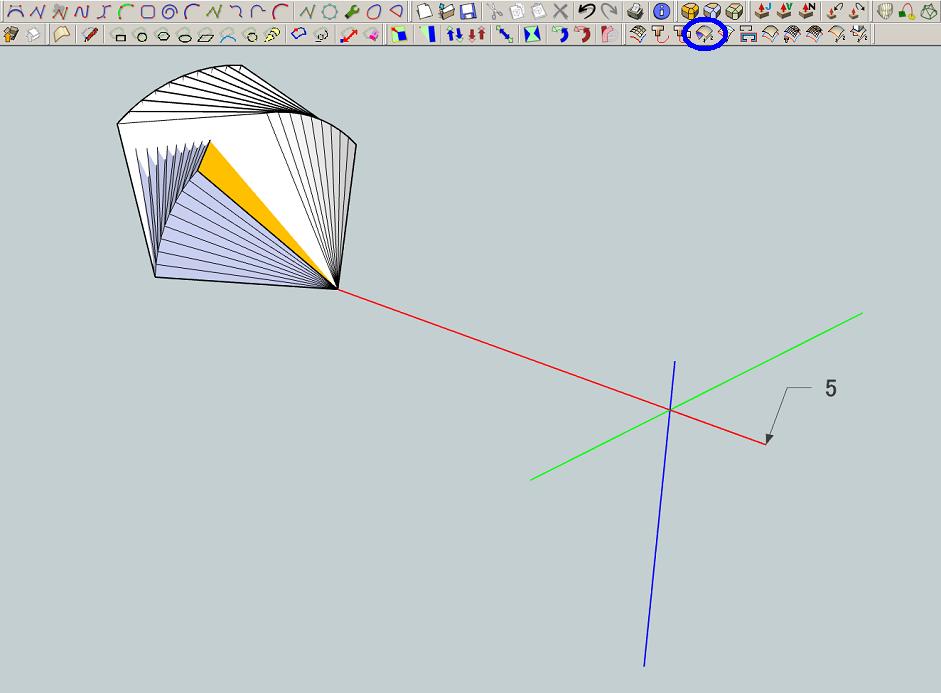Click the red double-arrow offset tool

(x=349, y=34)
